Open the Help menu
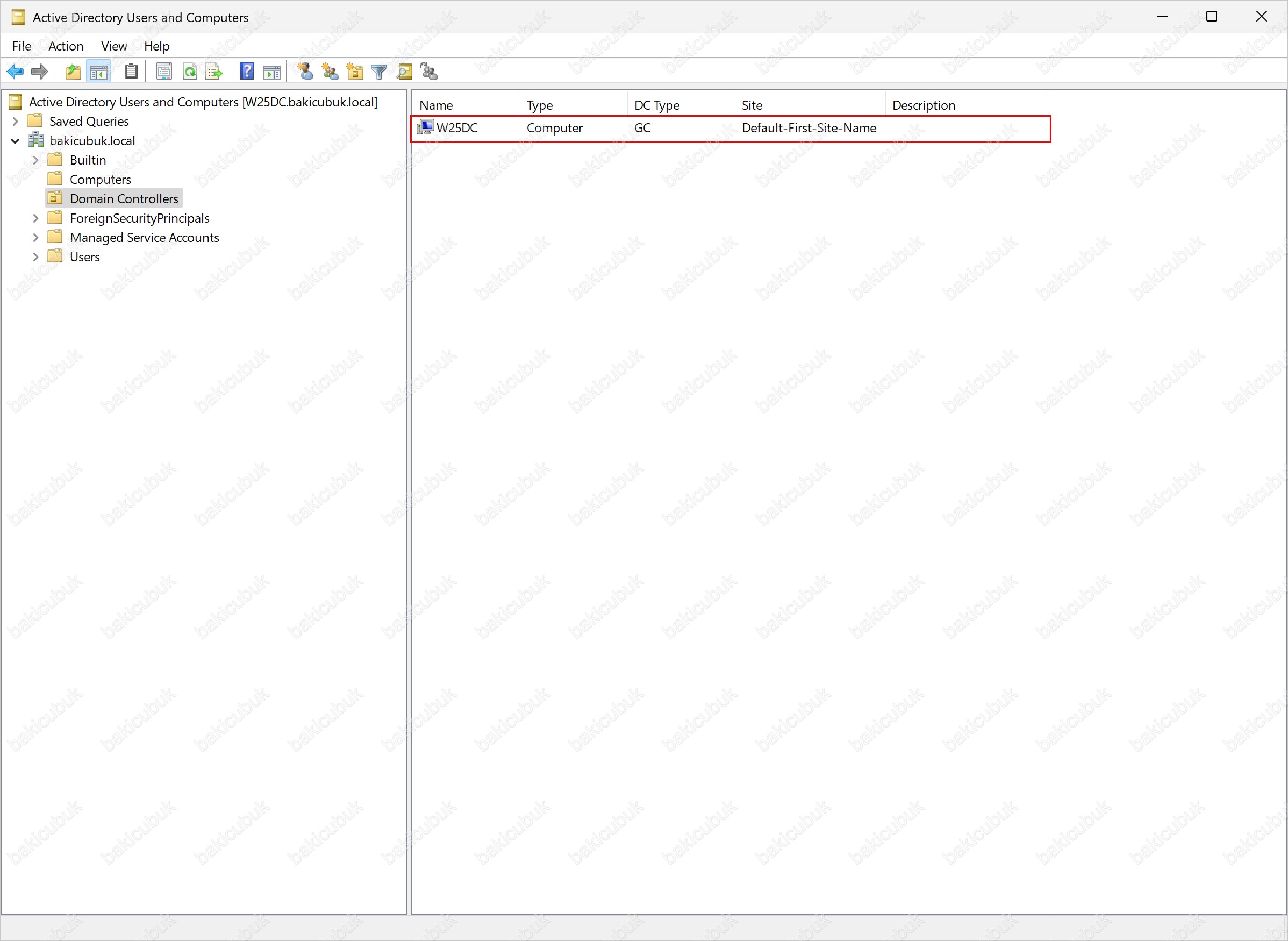This screenshot has height=941, width=1288. pos(156,46)
